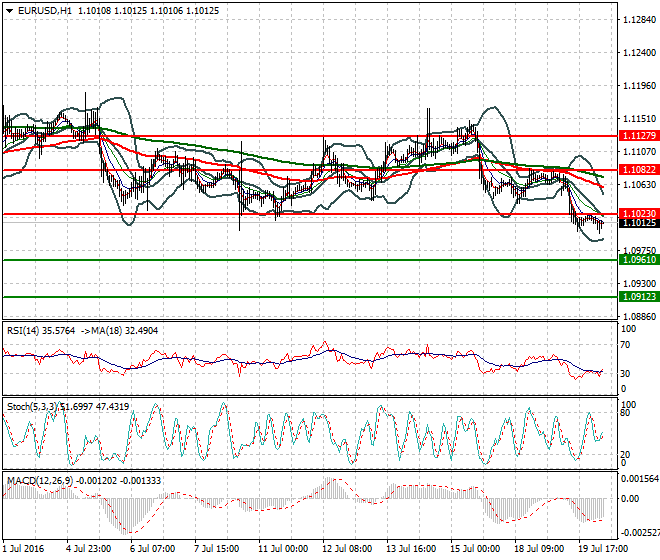The height and width of the screenshot is (560, 660).
Task: Select the MACD scale value -0.002527
Action: coord(640,533)
